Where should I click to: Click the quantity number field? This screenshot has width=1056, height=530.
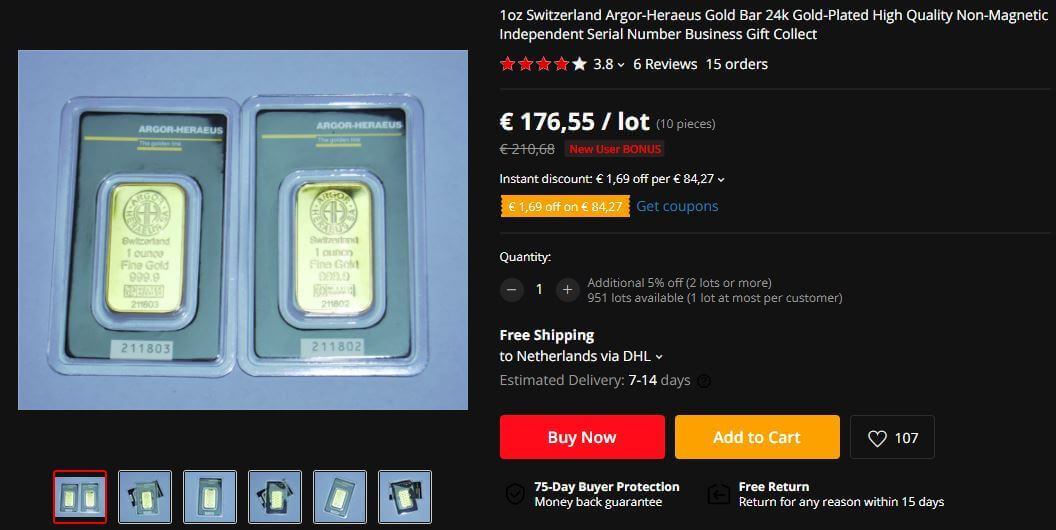[539, 290]
